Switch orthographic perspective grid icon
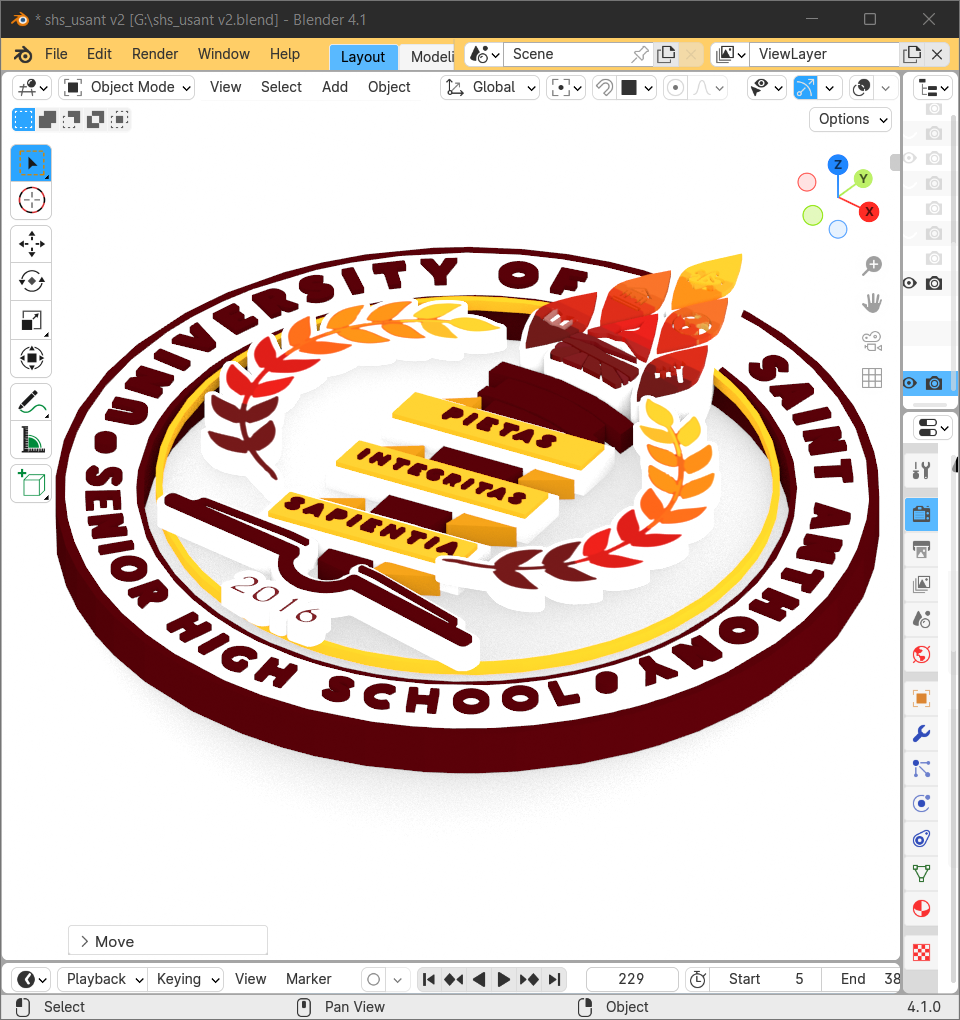This screenshot has width=960, height=1020. pyautogui.click(x=872, y=378)
